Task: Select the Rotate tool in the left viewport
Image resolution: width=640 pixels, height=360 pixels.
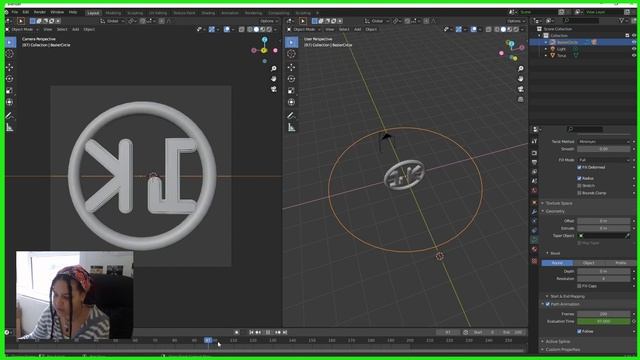Action: [10, 79]
